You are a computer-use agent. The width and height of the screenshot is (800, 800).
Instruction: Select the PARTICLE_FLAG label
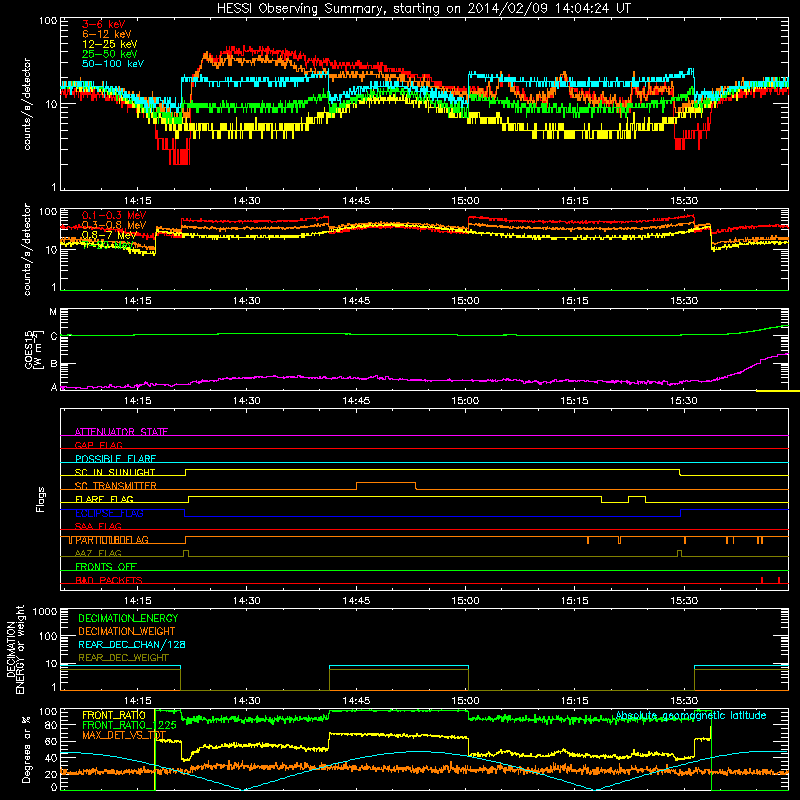(x=112, y=540)
